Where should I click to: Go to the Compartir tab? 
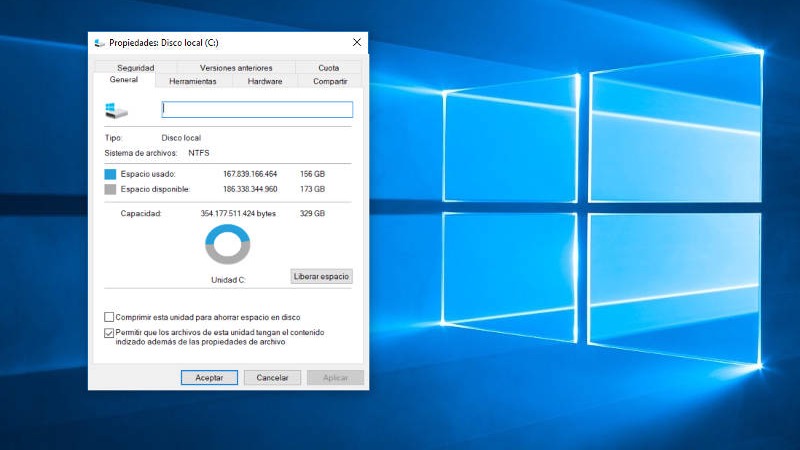pos(330,81)
